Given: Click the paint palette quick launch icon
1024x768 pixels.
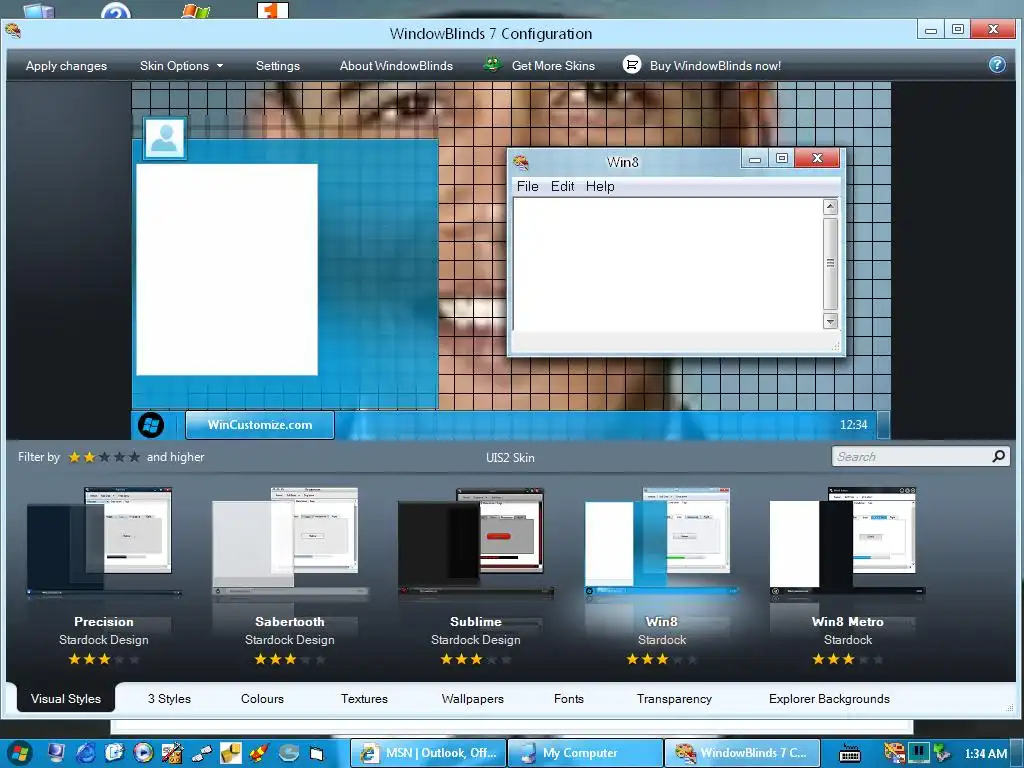Looking at the screenshot, I should tap(172, 753).
